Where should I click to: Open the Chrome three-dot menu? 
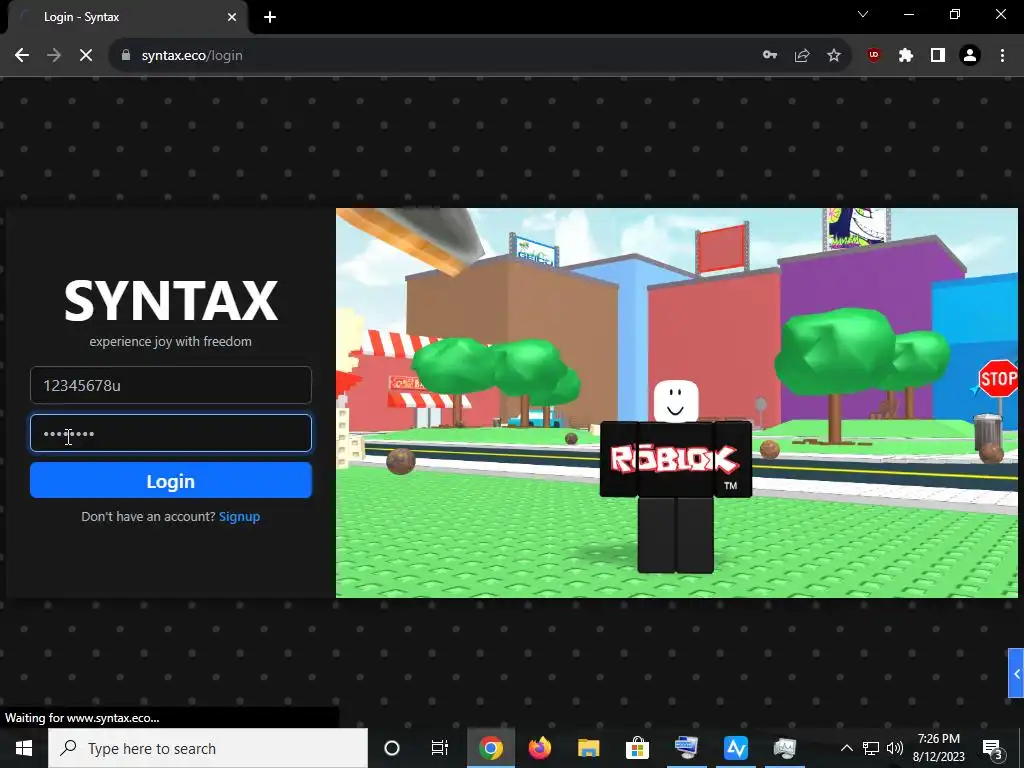pyautogui.click(x=1002, y=56)
